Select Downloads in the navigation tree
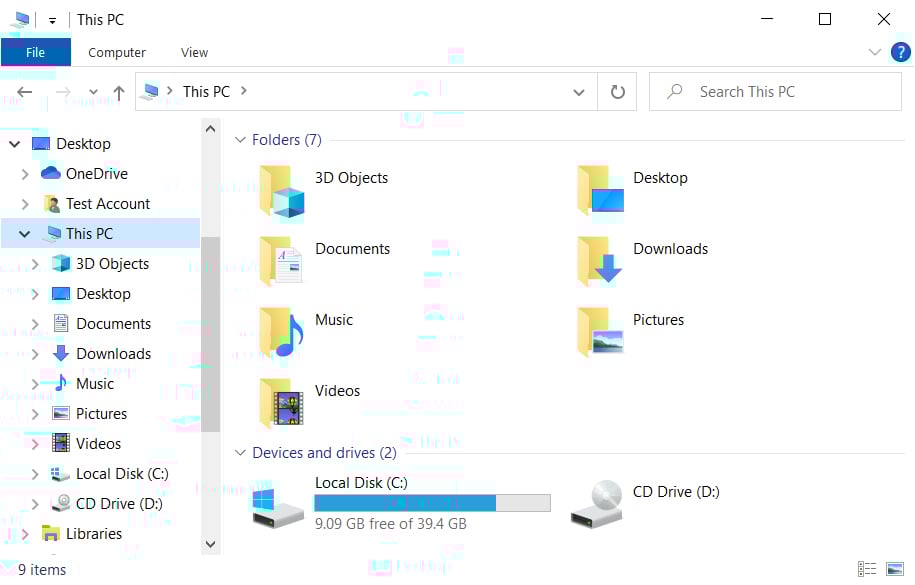The height and width of the screenshot is (585, 915). (x=113, y=354)
